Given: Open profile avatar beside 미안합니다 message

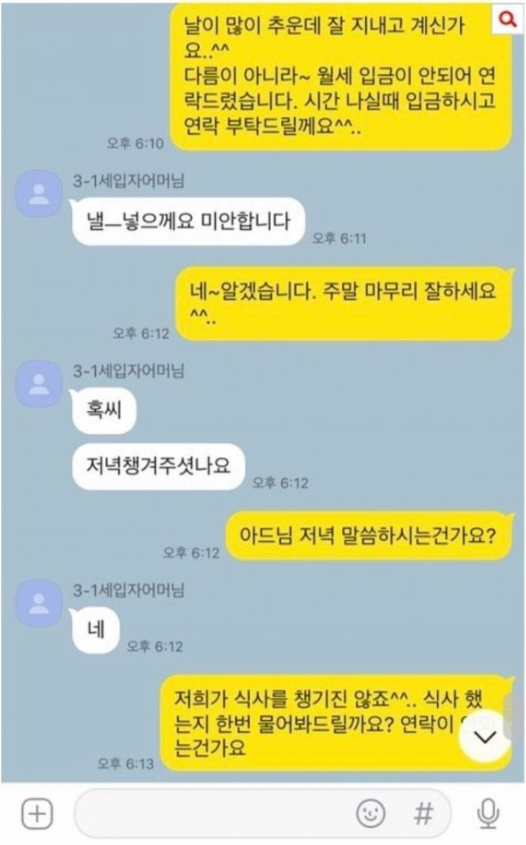Looking at the screenshot, I should tap(38, 194).
